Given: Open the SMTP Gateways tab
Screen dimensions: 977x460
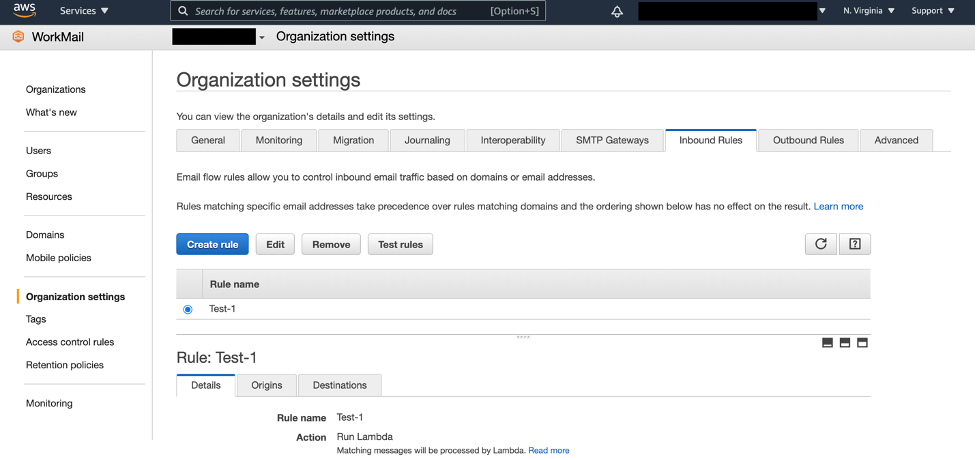Looking at the screenshot, I should (x=612, y=140).
